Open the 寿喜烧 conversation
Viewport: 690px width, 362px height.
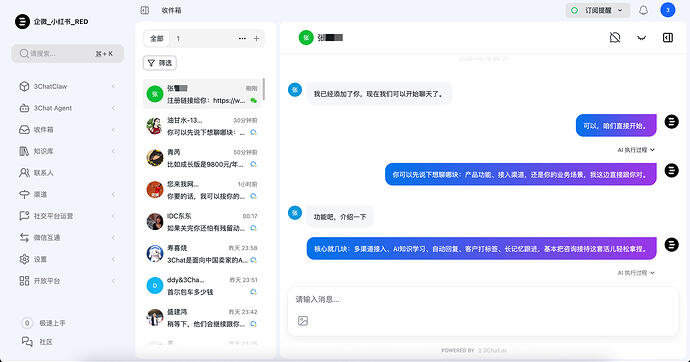pos(202,254)
